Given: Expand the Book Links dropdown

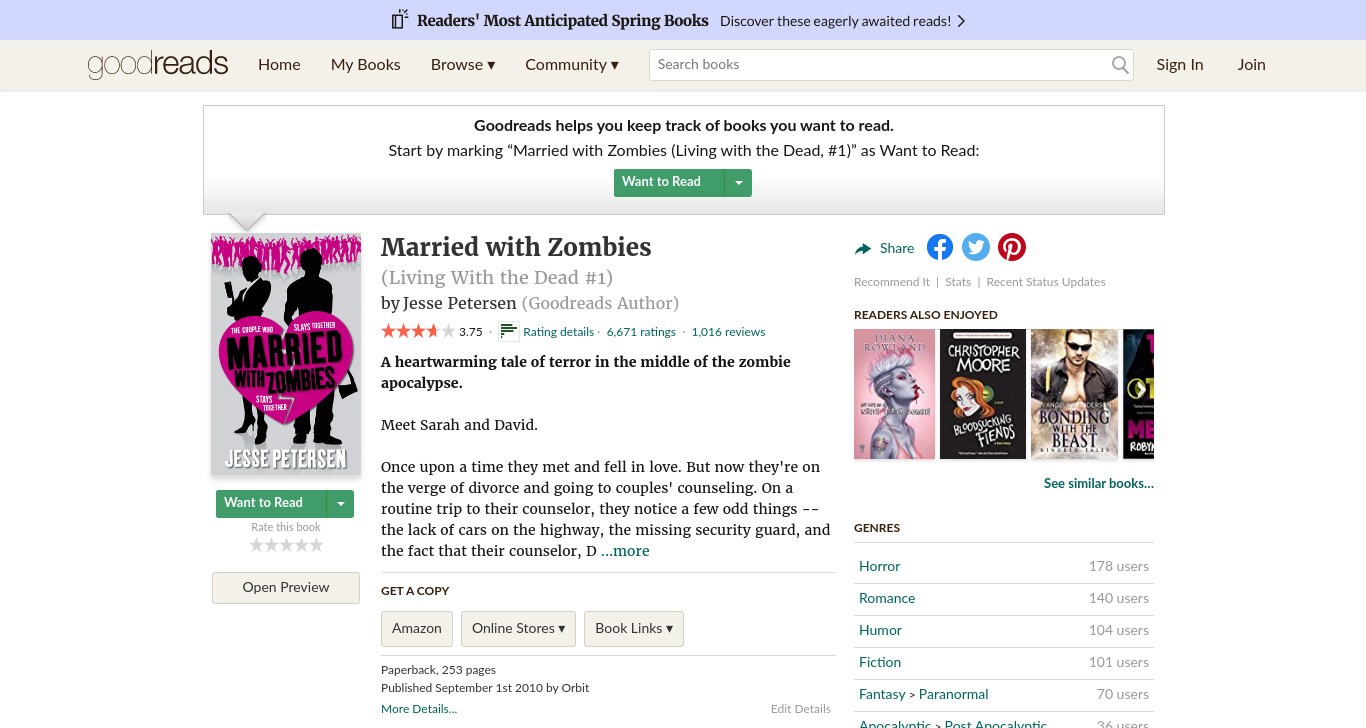Looking at the screenshot, I should 634,628.
